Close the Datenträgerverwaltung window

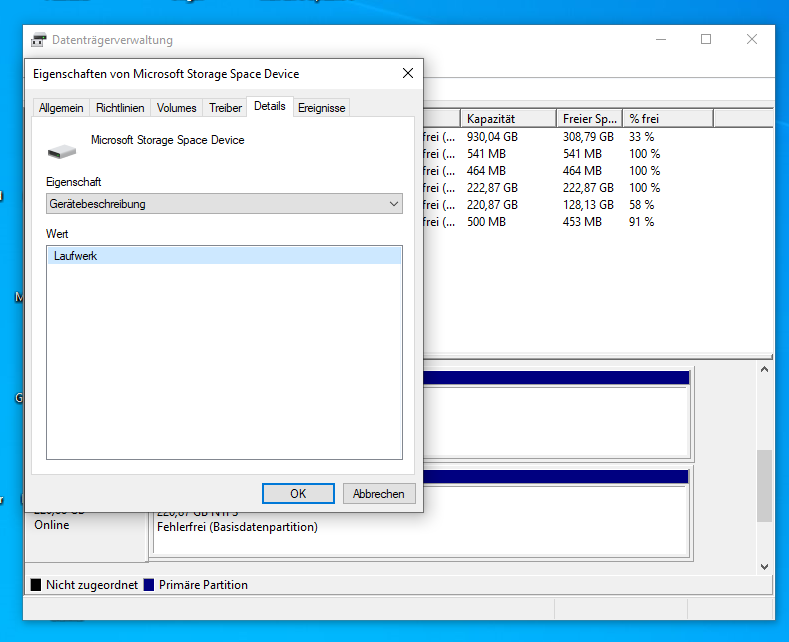(x=752, y=39)
